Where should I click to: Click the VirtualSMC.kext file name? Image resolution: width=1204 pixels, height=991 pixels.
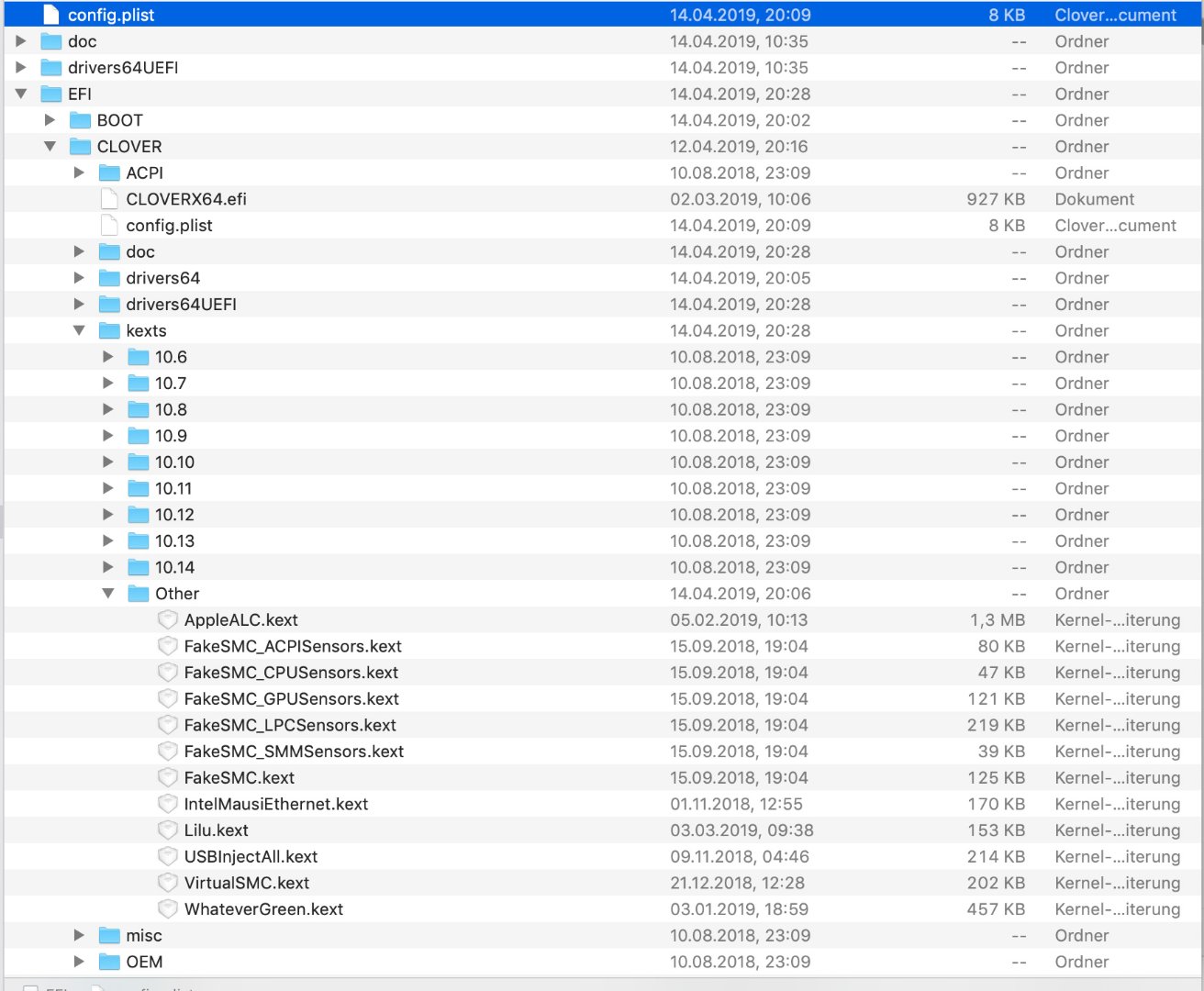[x=247, y=883]
